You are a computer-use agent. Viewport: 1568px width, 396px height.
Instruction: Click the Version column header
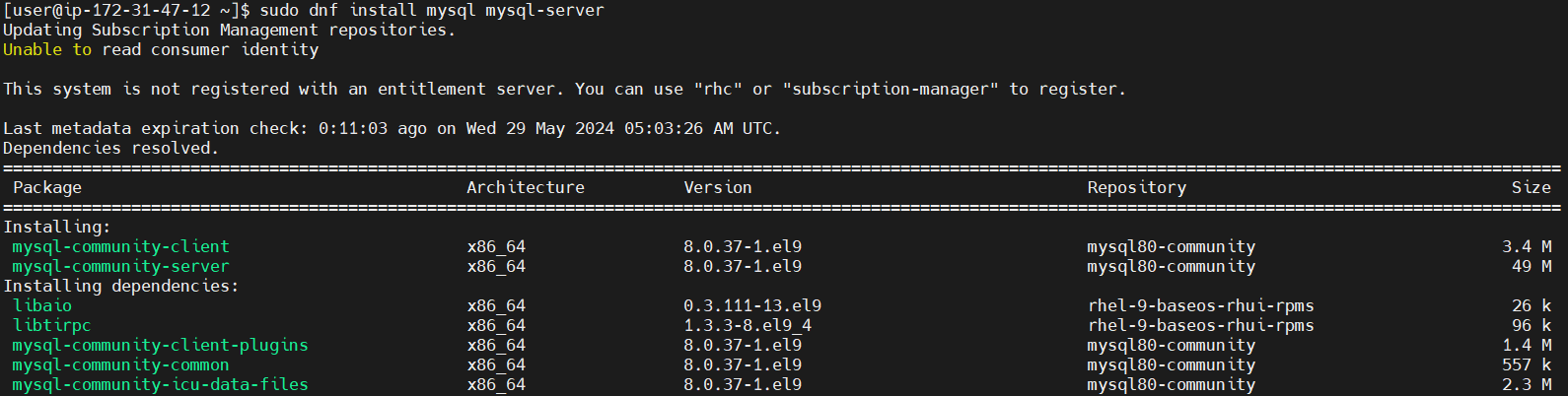click(718, 187)
